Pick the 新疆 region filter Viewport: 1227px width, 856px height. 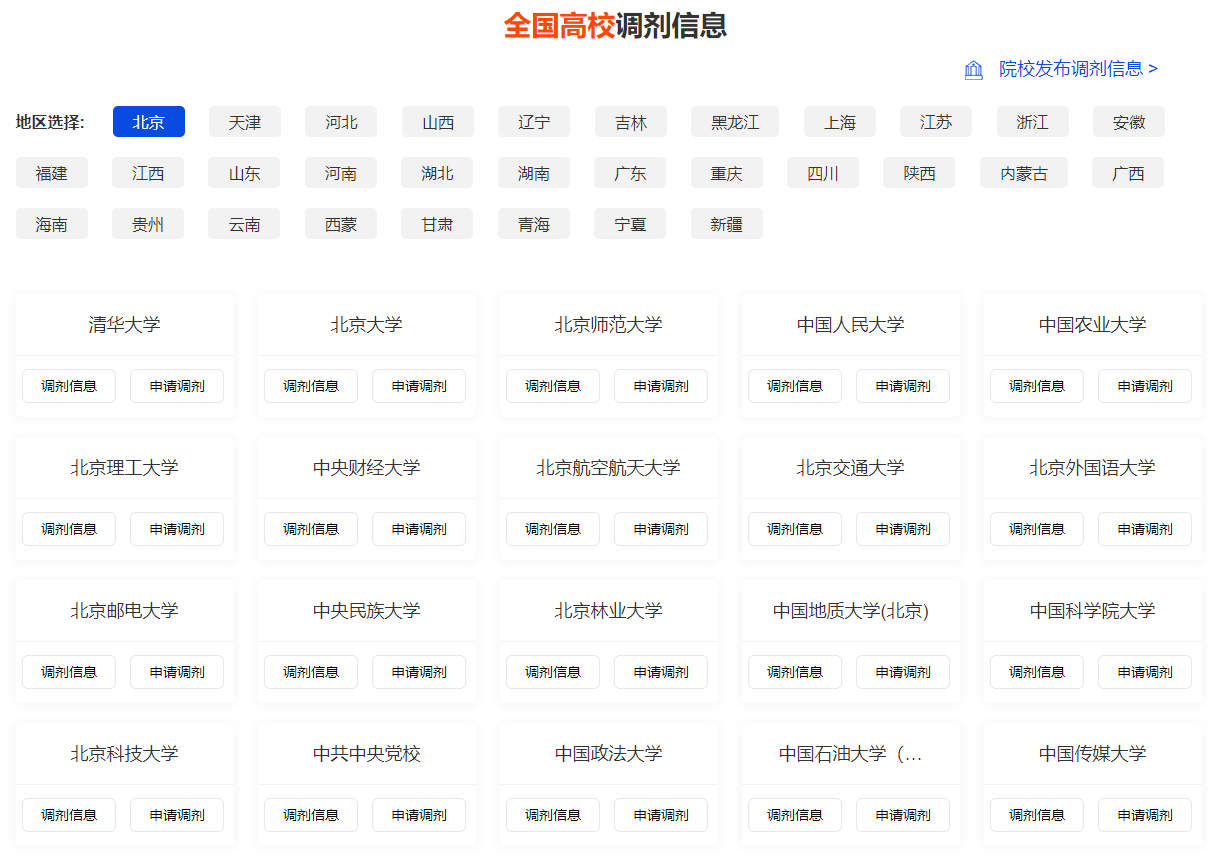coord(727,224)
